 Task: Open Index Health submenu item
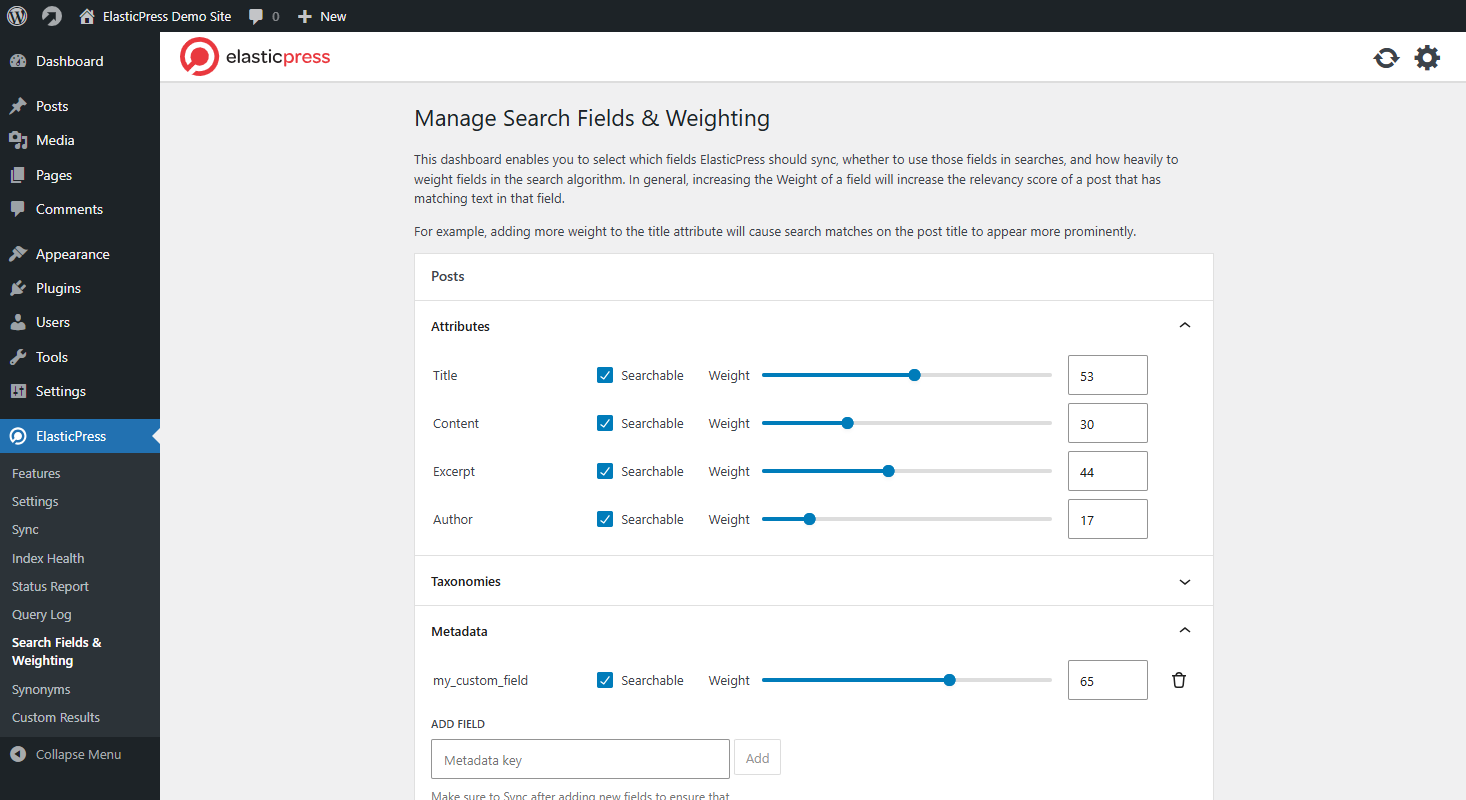(48, 558)
